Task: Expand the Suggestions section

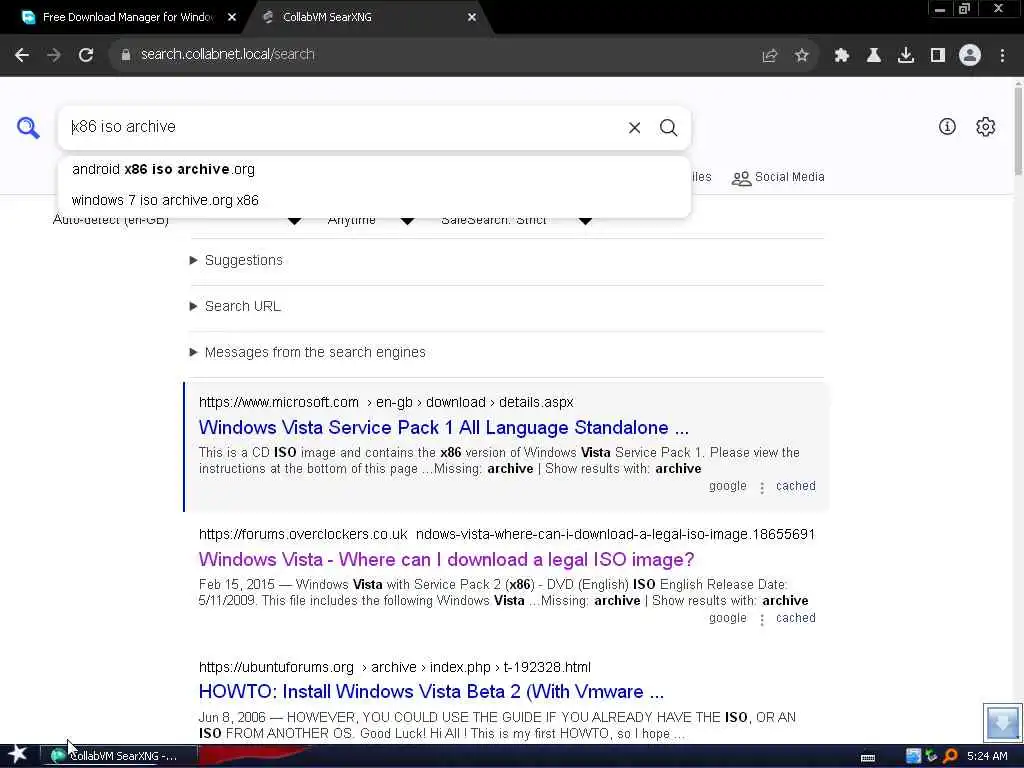Action: pyautogui.click(x=236, y=261)
